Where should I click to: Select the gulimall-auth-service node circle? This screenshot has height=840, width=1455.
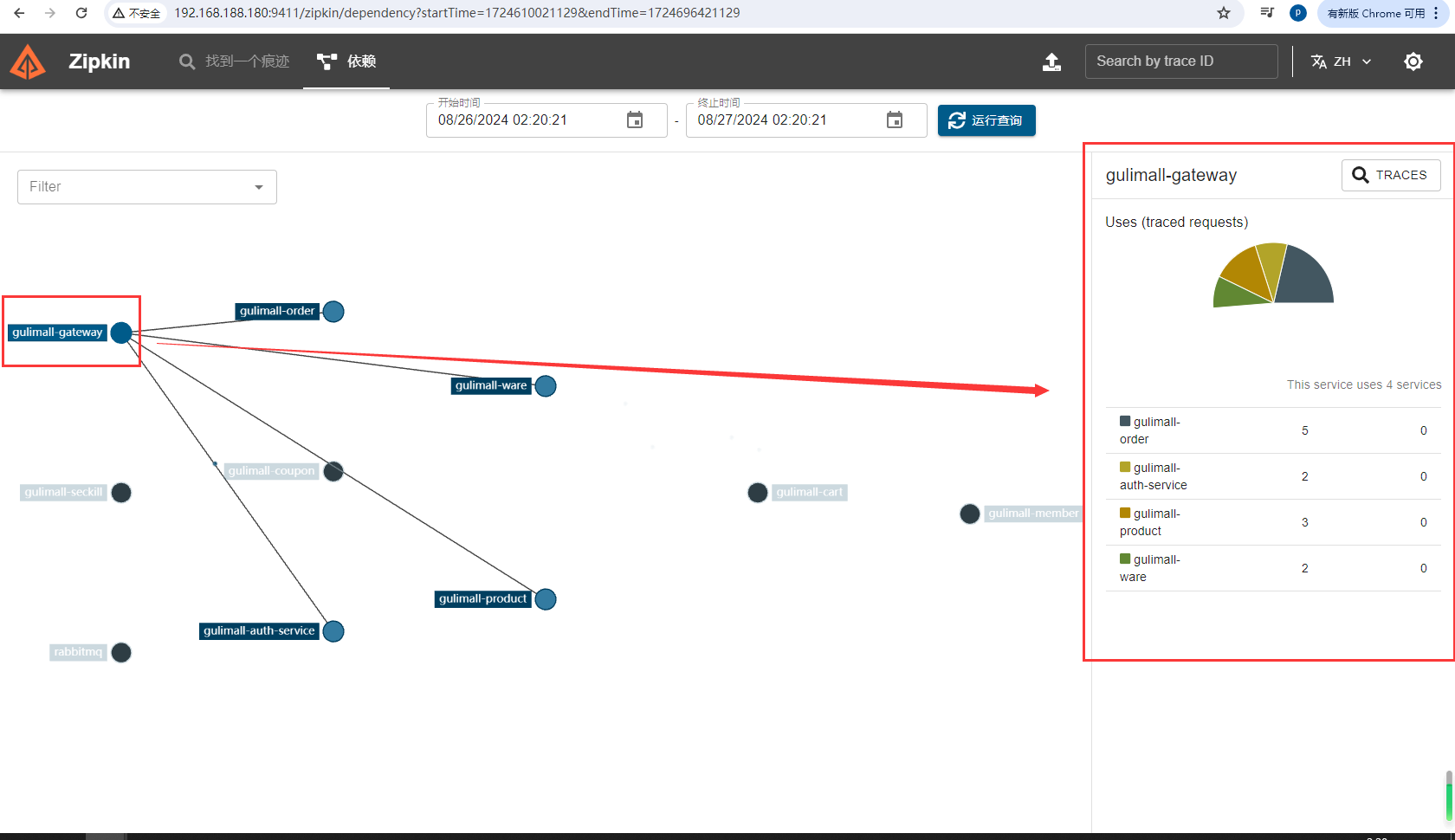click(333, 631)
